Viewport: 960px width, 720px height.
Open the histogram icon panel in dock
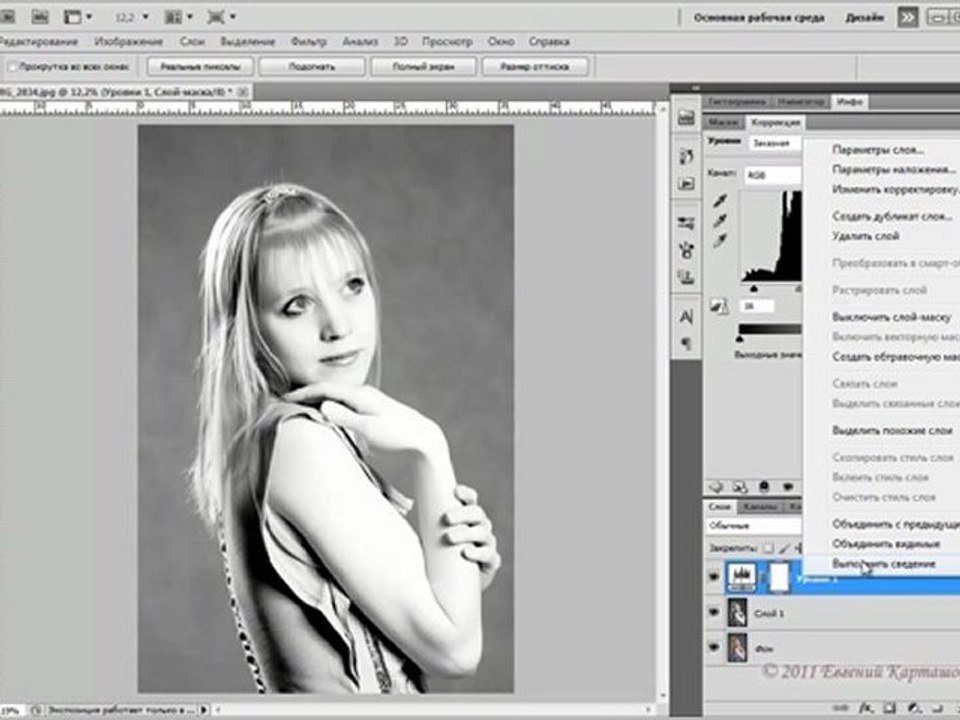tap(686, 117)
